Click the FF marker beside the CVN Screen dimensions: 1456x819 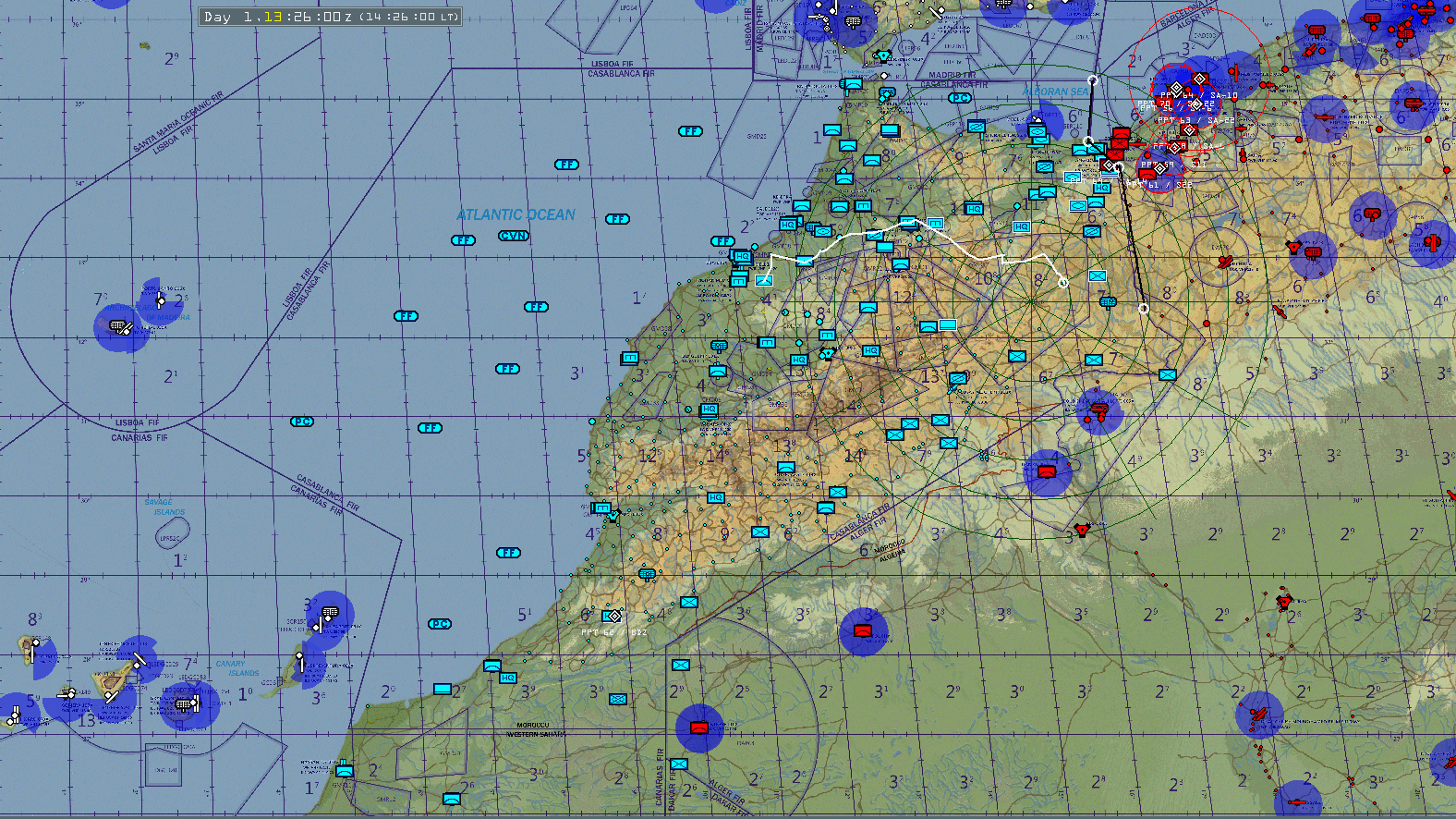click(463, 240)
